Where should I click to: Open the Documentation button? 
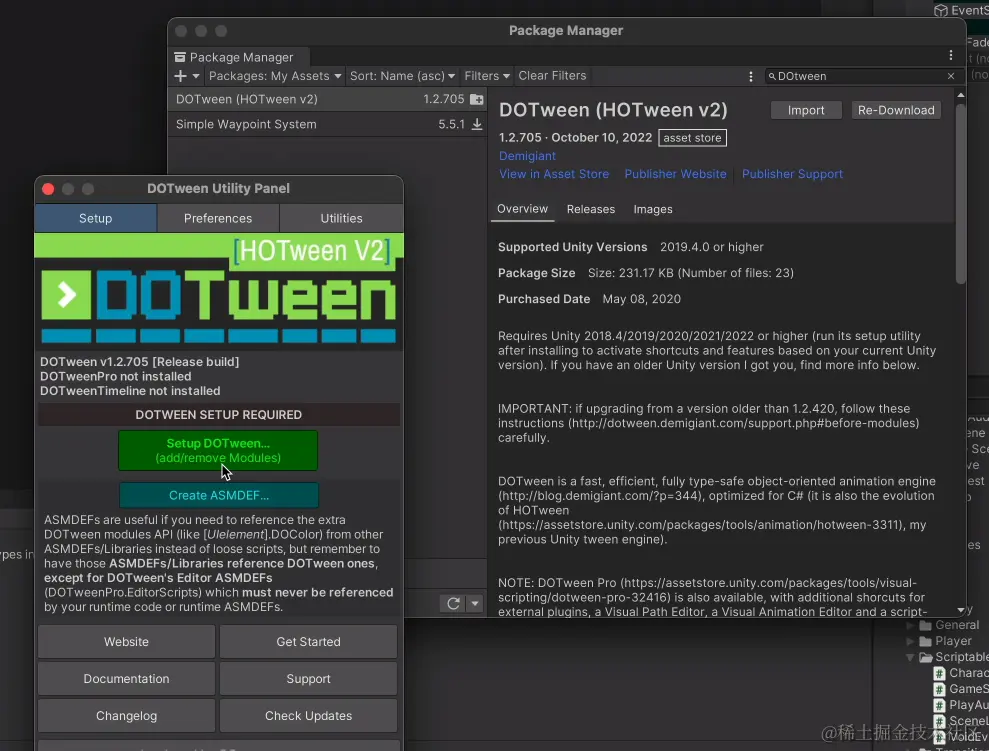pos(126,679)
